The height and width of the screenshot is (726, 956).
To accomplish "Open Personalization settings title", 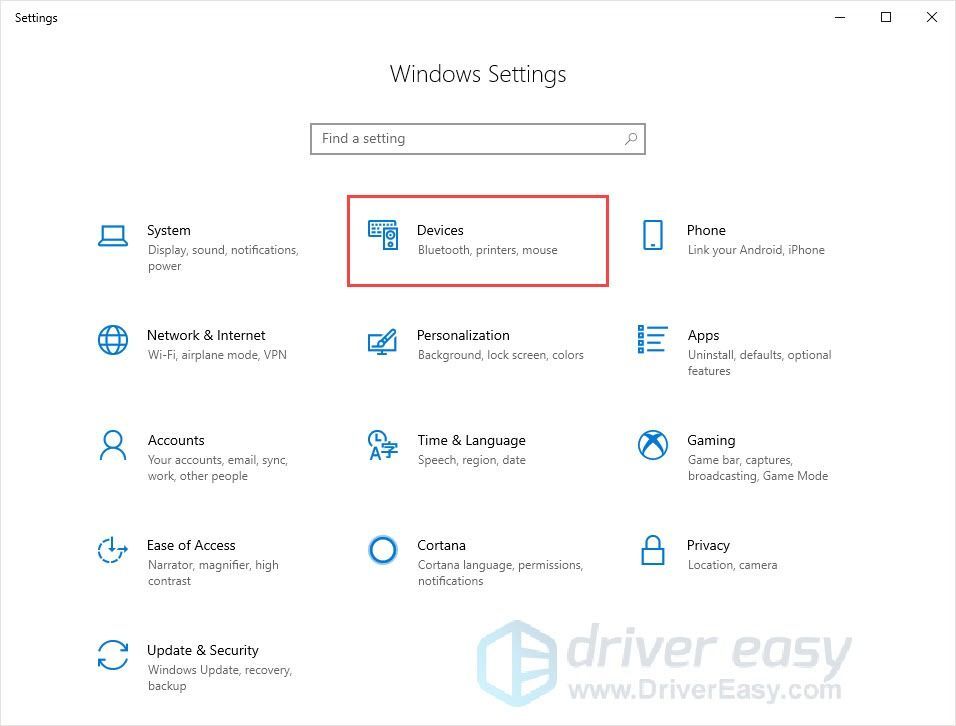I will pos(463,335).
